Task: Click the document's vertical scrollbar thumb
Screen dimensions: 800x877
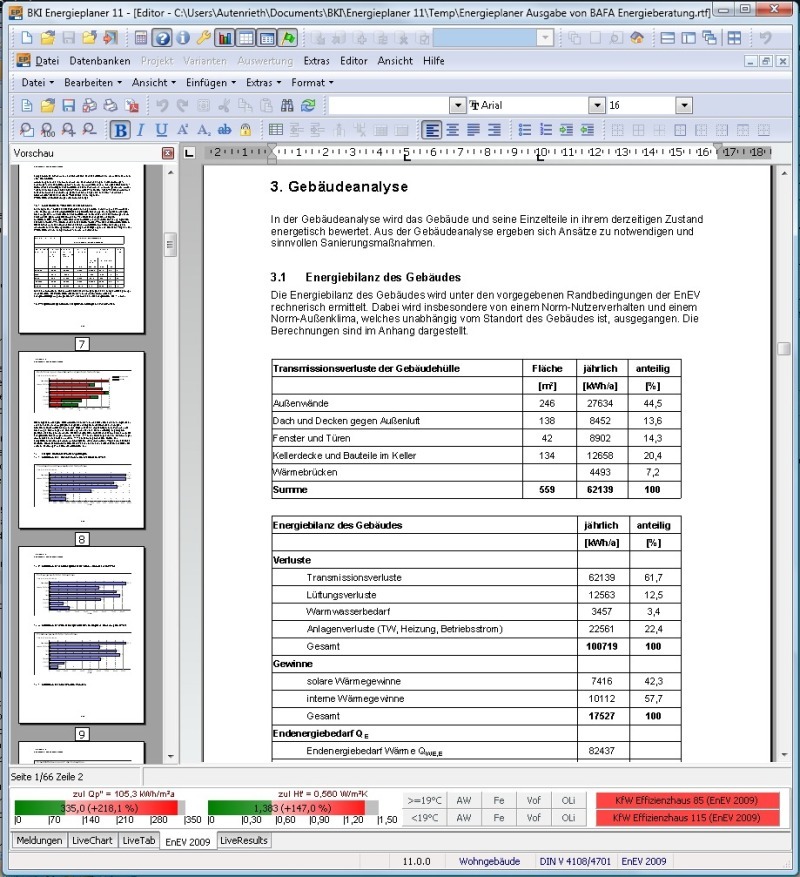Action: pyautogui.click(x=784, y=348)
